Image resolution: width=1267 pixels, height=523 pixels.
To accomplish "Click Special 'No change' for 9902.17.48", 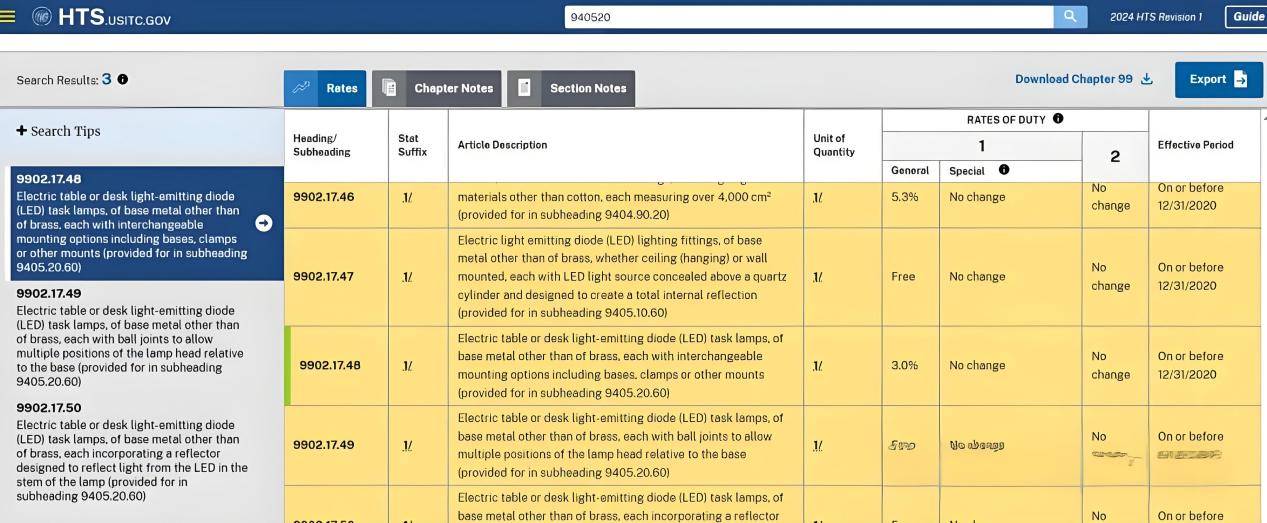I will [977, 365].
